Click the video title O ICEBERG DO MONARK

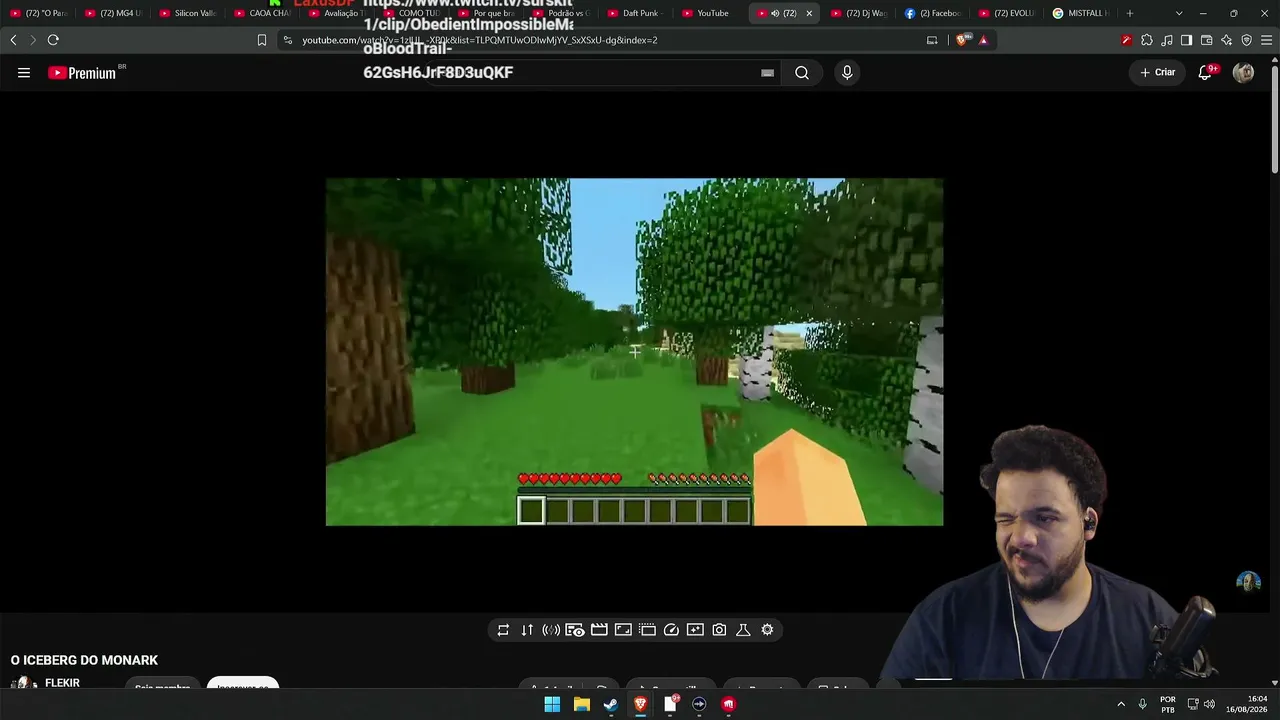pyautogui.click(x=84, y=660)
